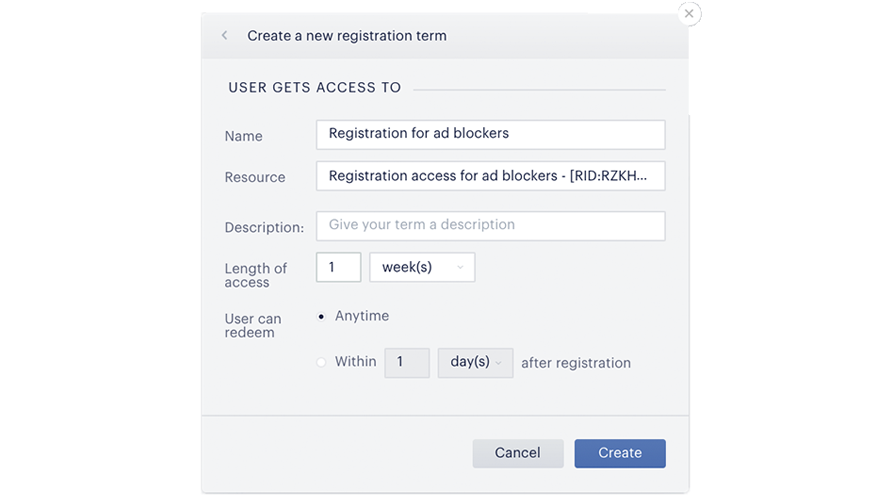Click the Cancel button
This screenshot has height=496, width=880.
coord(517,453)
